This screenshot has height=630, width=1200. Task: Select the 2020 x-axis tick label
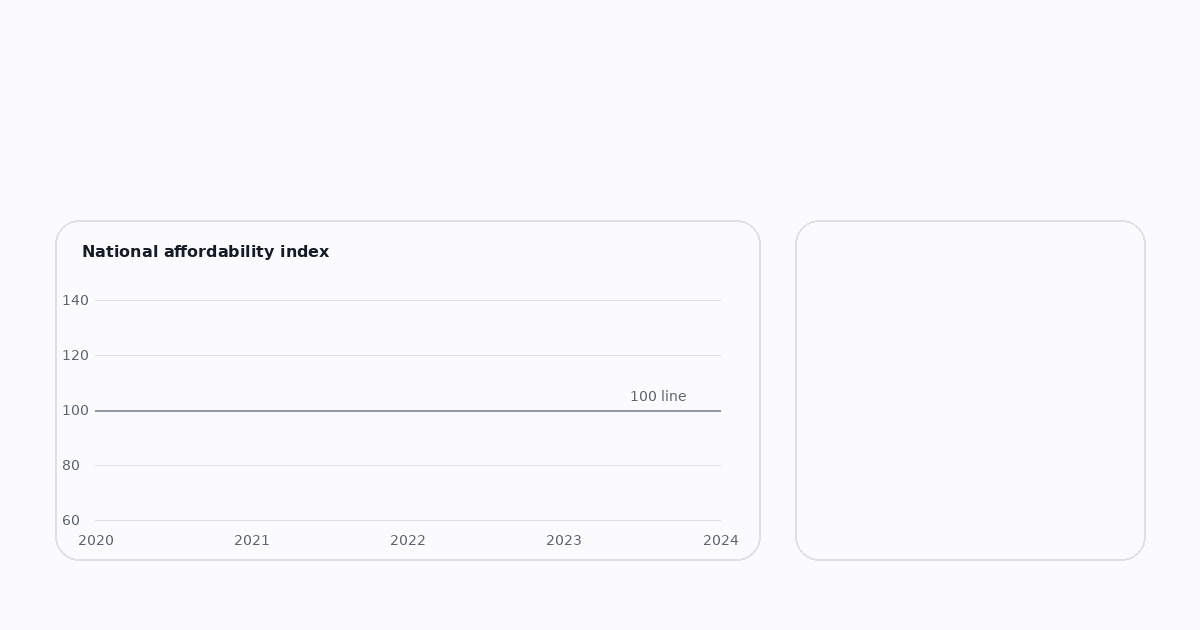(x=96, y=540)
